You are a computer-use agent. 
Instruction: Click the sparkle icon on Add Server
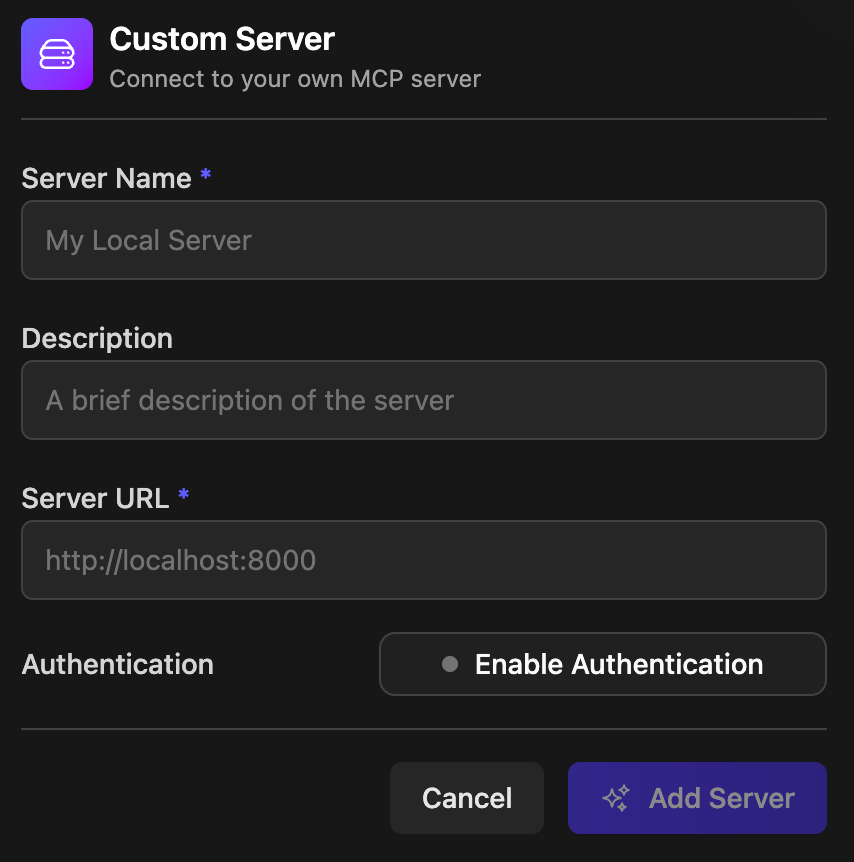point(616,798)
